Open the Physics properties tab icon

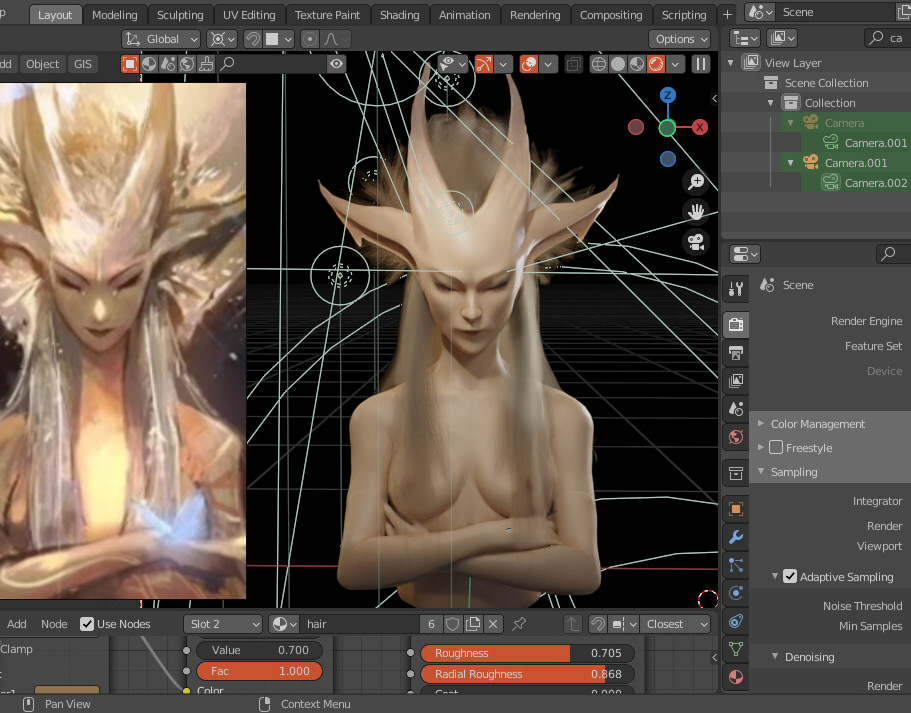point(736,593)
